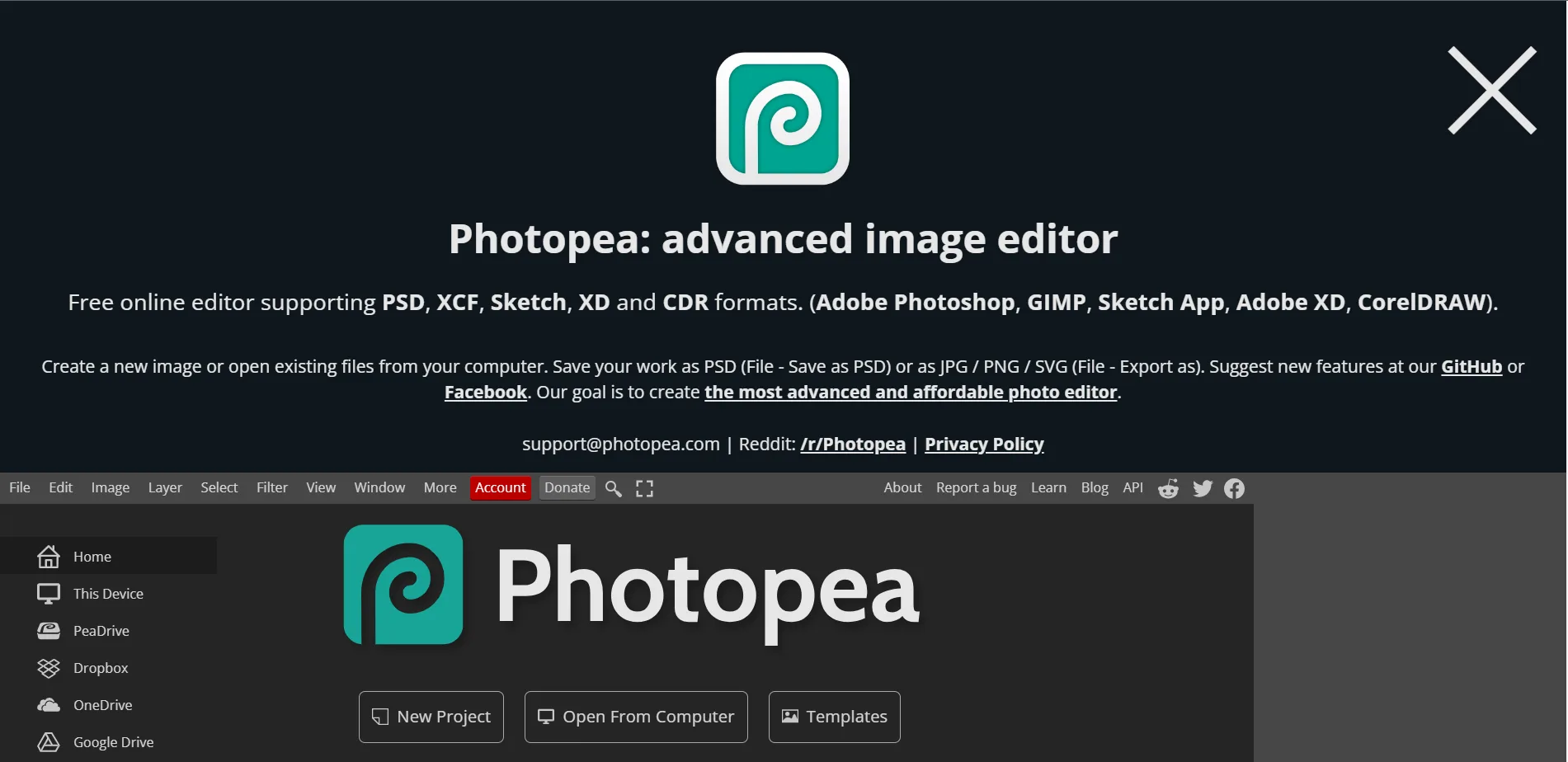Open the Blog link
1568x762 pixels.
point(1095,487)
